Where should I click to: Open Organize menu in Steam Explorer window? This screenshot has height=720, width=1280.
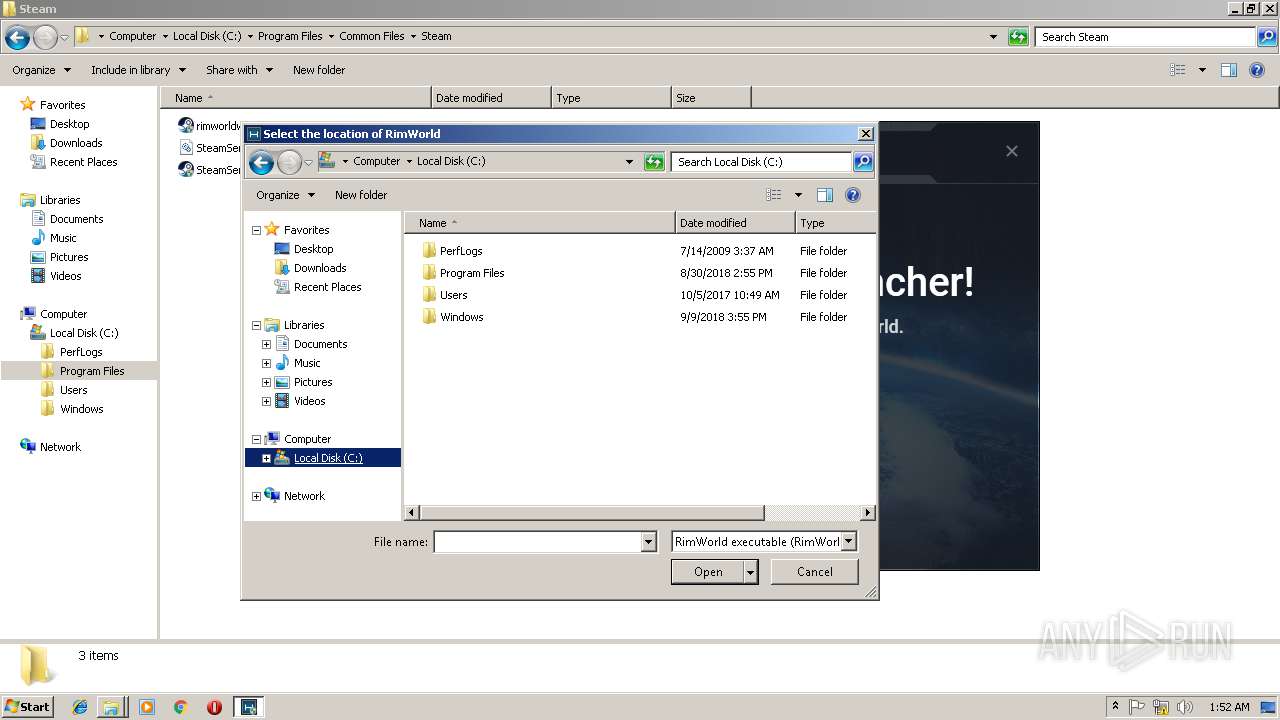coord(41,70)
